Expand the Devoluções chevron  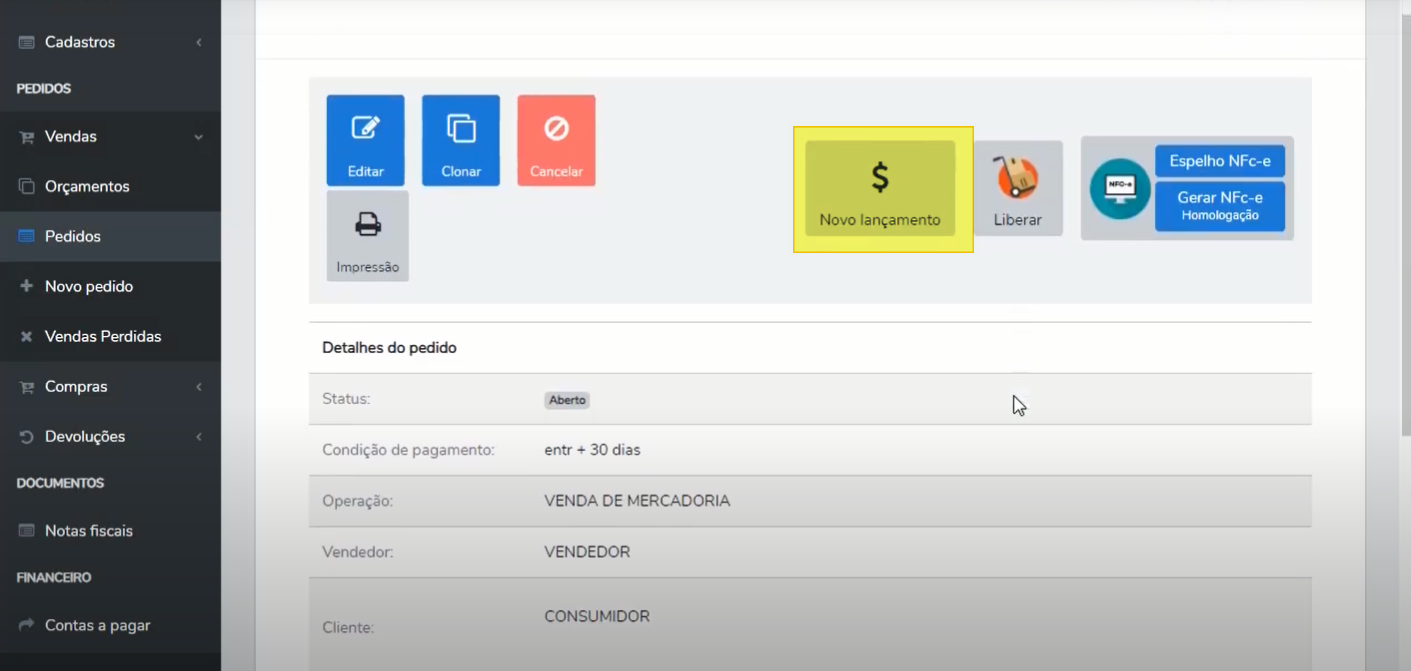[198, 436]
